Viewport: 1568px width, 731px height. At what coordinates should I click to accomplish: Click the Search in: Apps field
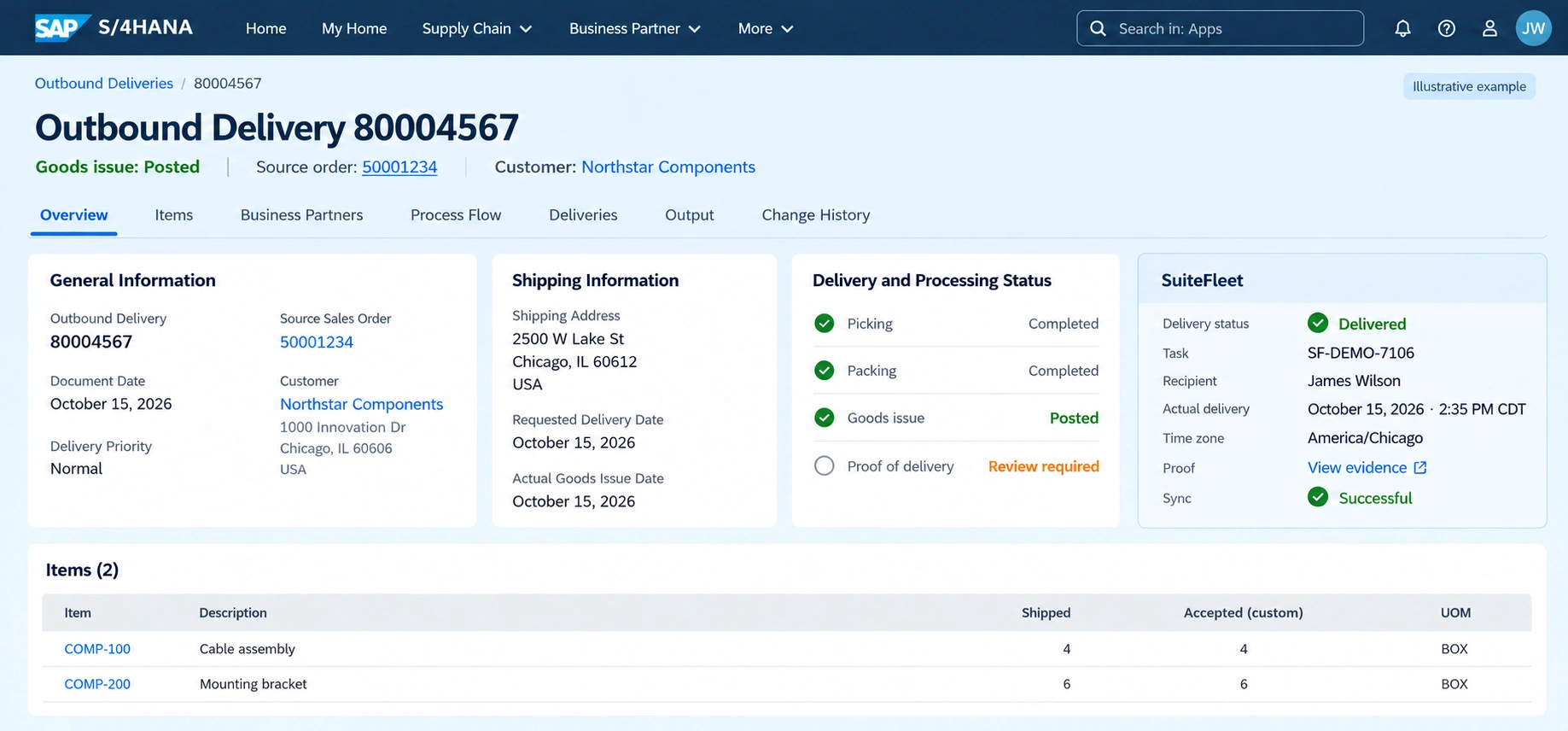(1220, 28)
